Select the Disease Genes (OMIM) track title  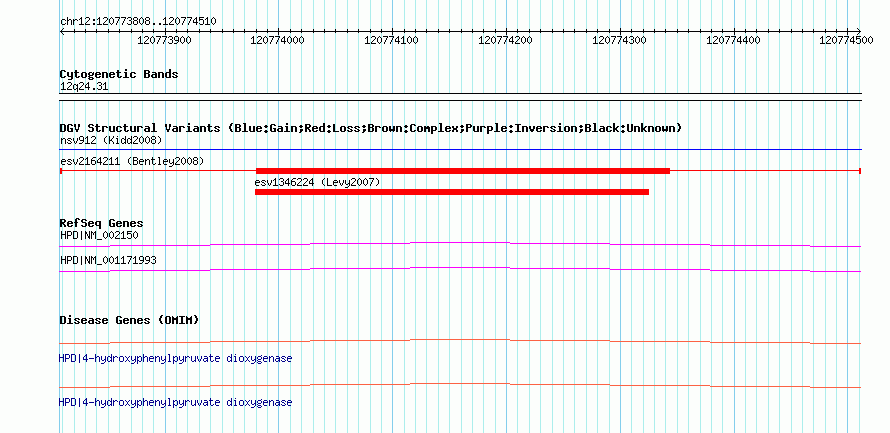pyautogui.click(x=129, y=320)
